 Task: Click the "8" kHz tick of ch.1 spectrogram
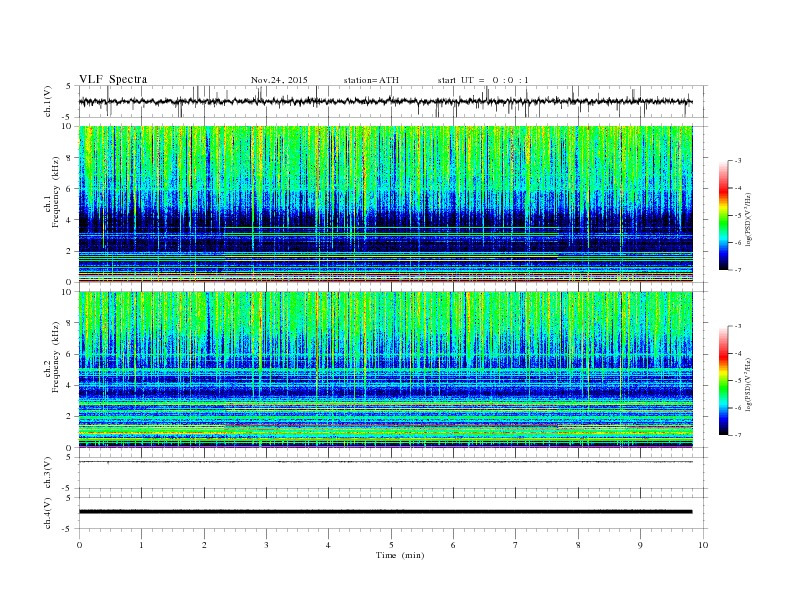click(69, 158)
